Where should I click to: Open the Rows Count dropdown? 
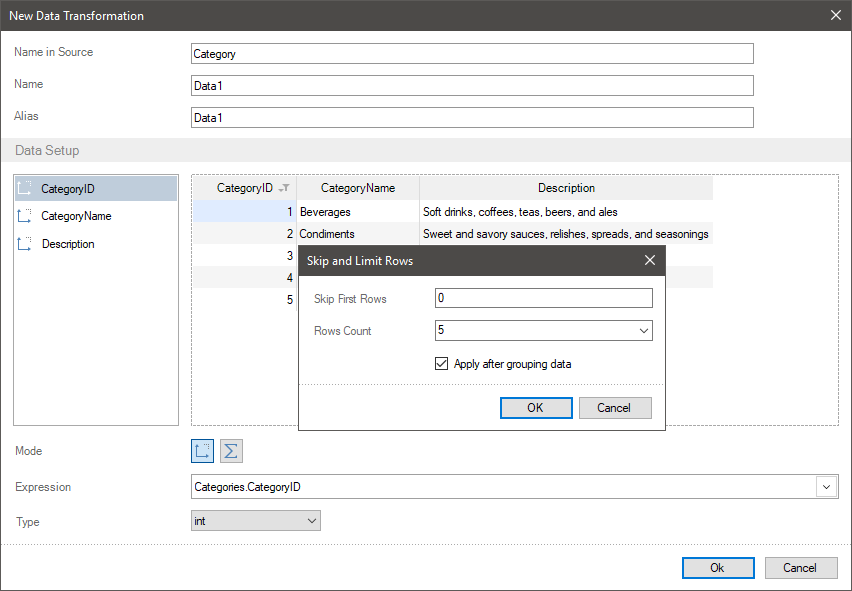(643, 331)
